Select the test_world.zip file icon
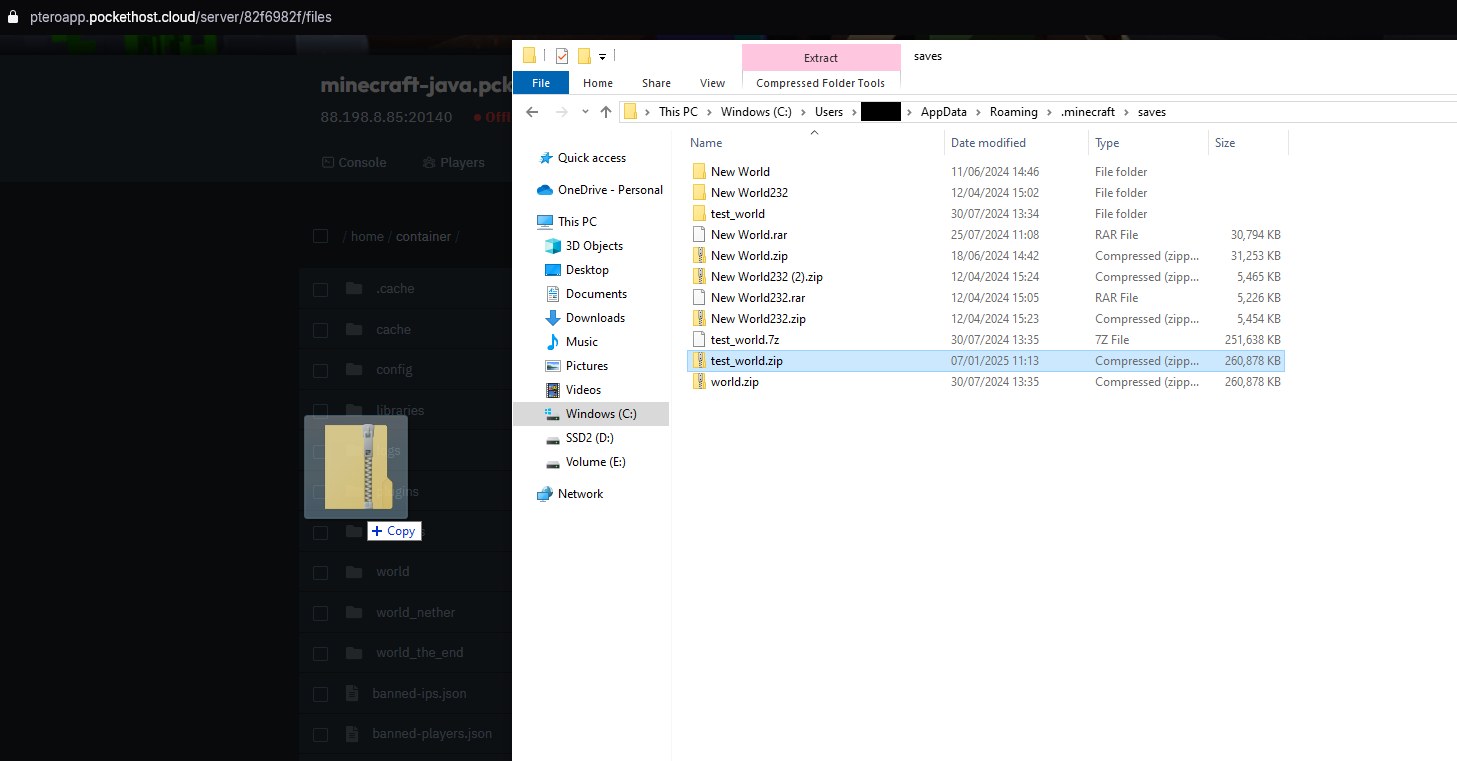Image resolution: width=1457 pixels, height=761 pixels. pos(699,361)
